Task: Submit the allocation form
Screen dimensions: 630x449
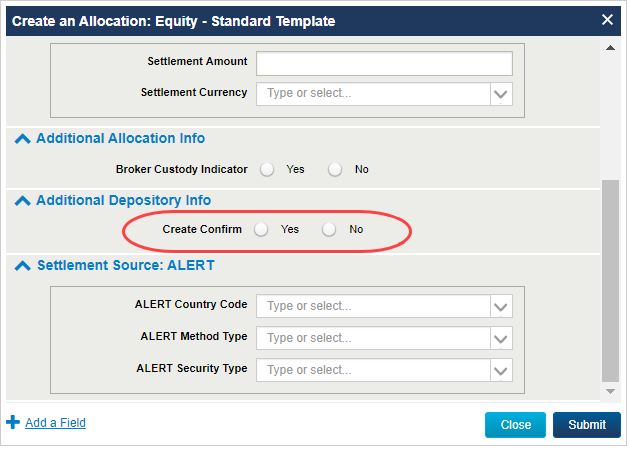Action: 587,425
